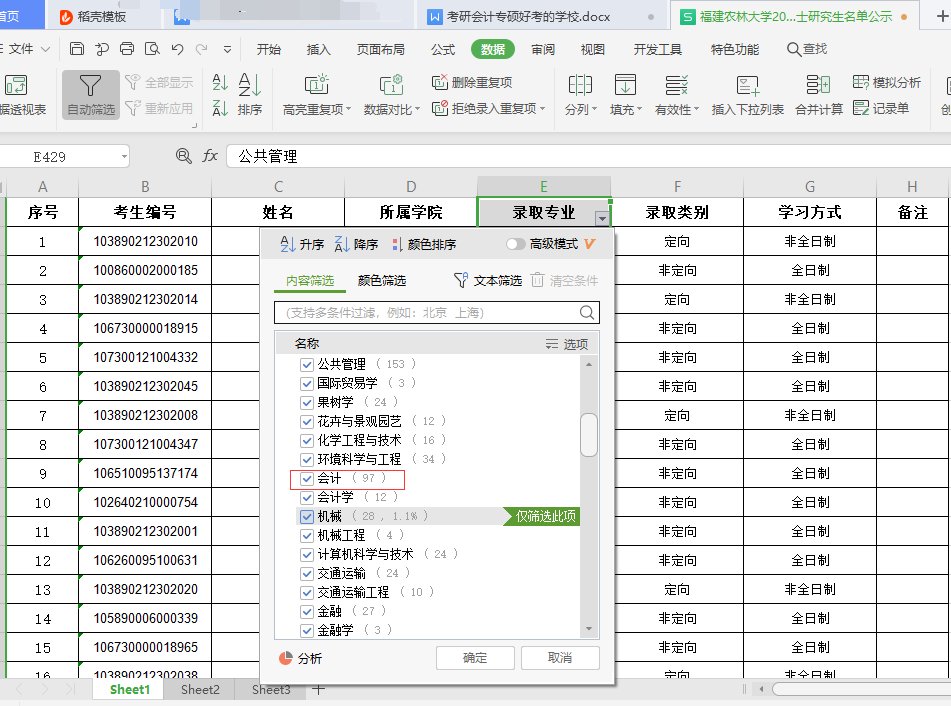Uncheck the 机械 (28) checkbox
Image resolution: width=951 pixels, height=706 pixels.
click(x=307, y=517)
